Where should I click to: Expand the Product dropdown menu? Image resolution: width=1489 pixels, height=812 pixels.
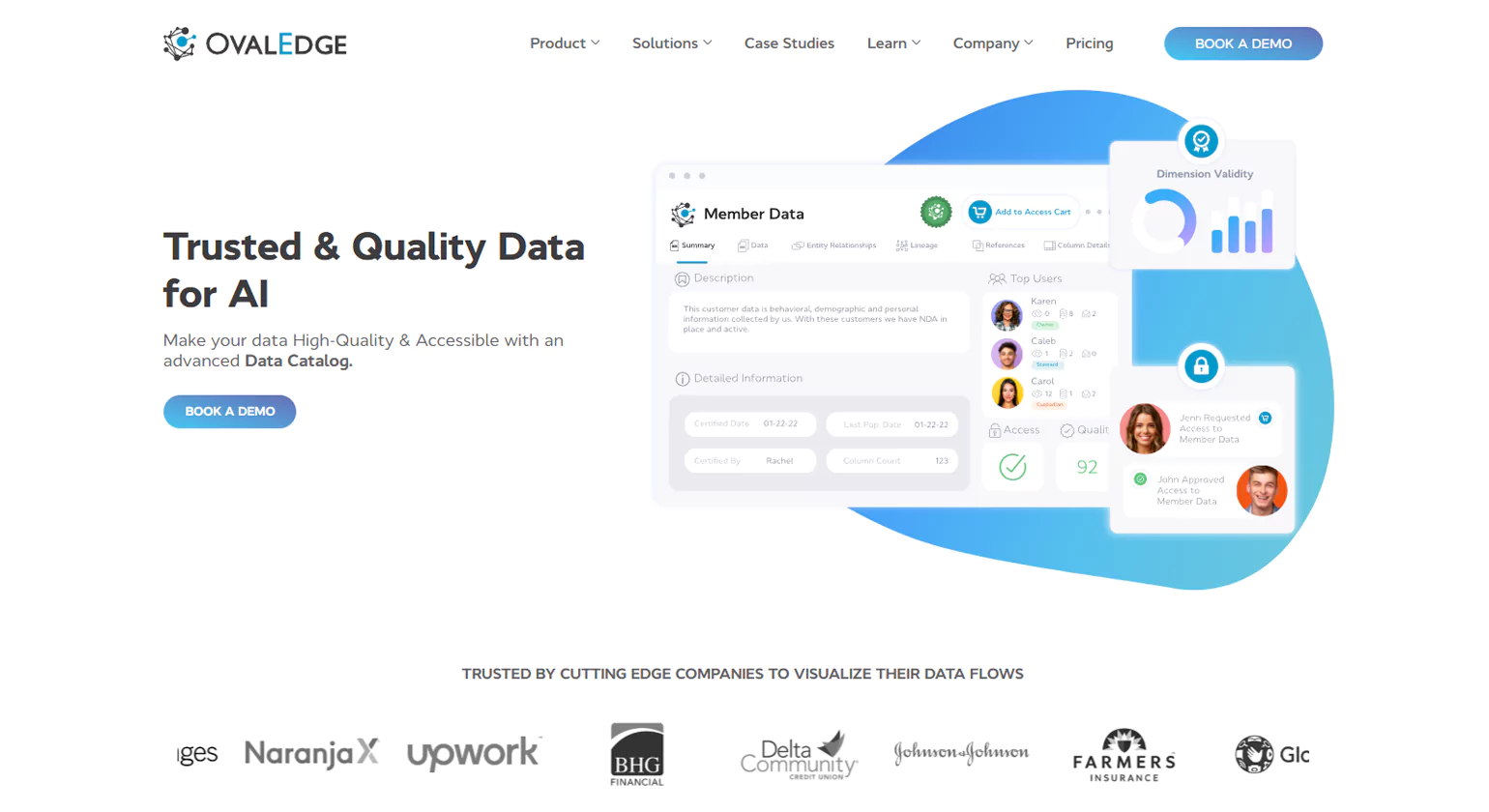tap(565, 43)
